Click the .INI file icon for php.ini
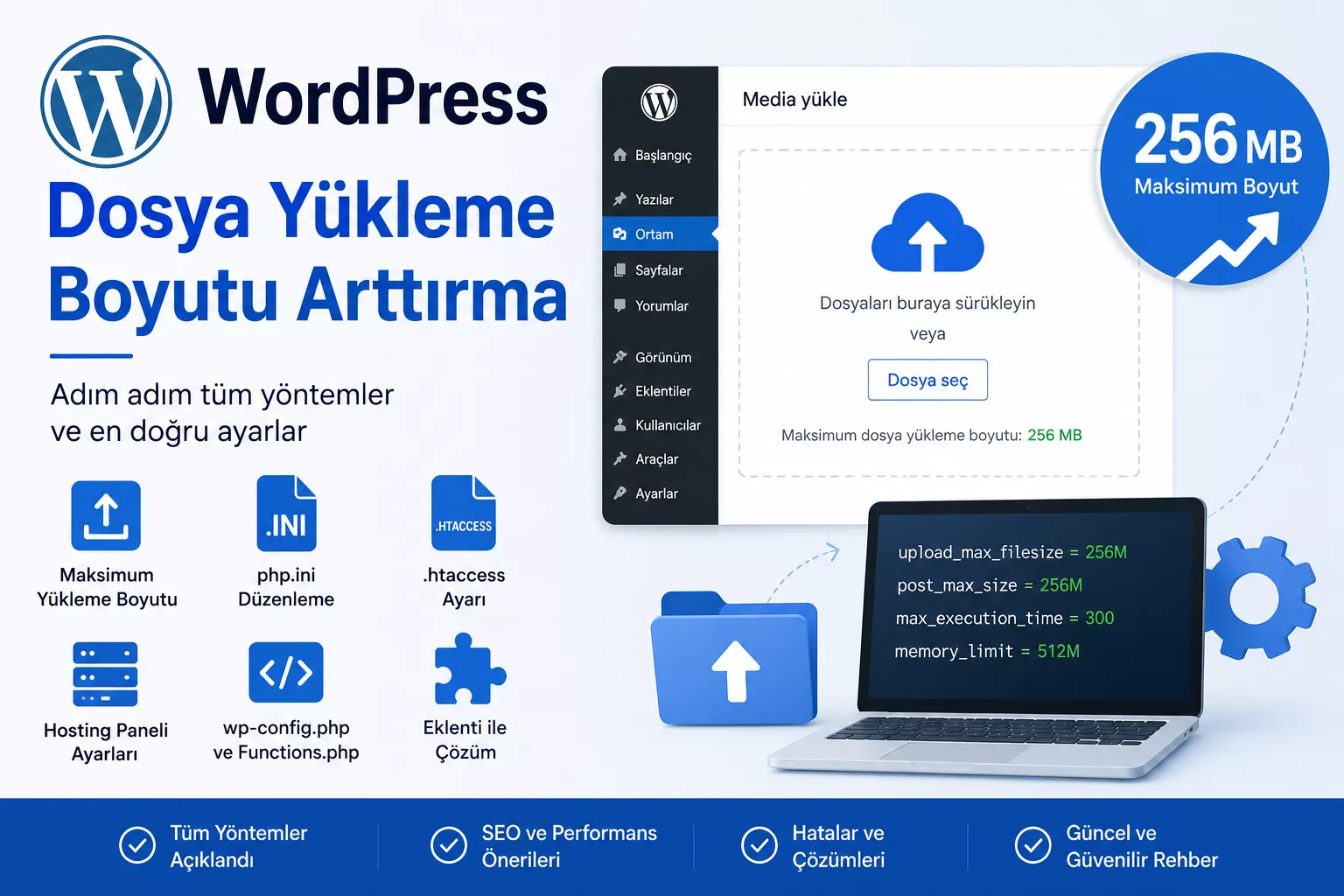 pos(286,514)
